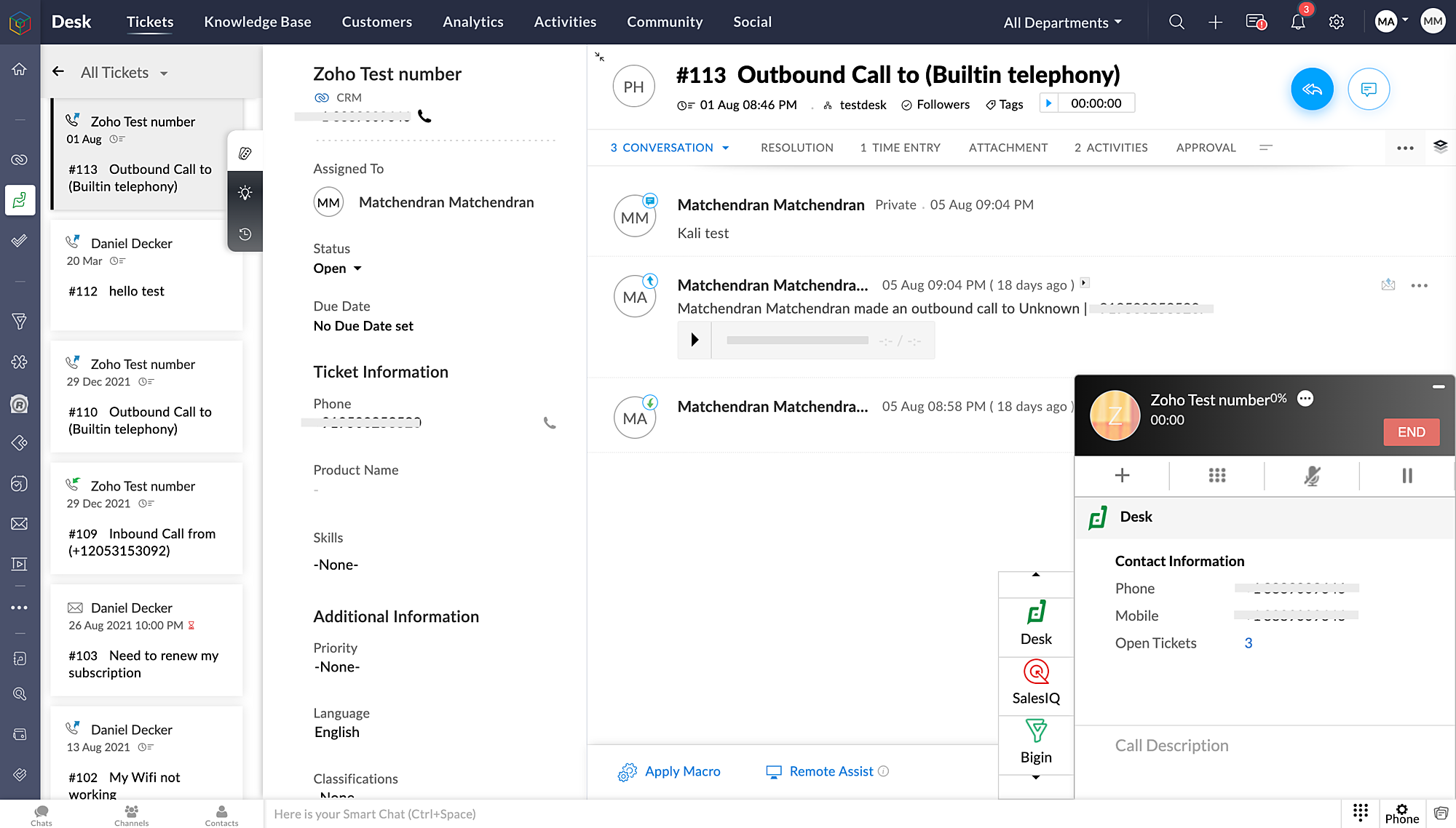Open the MA user profile dropdown
The width and height of the screenshot is (1456, 828).
1391,21
